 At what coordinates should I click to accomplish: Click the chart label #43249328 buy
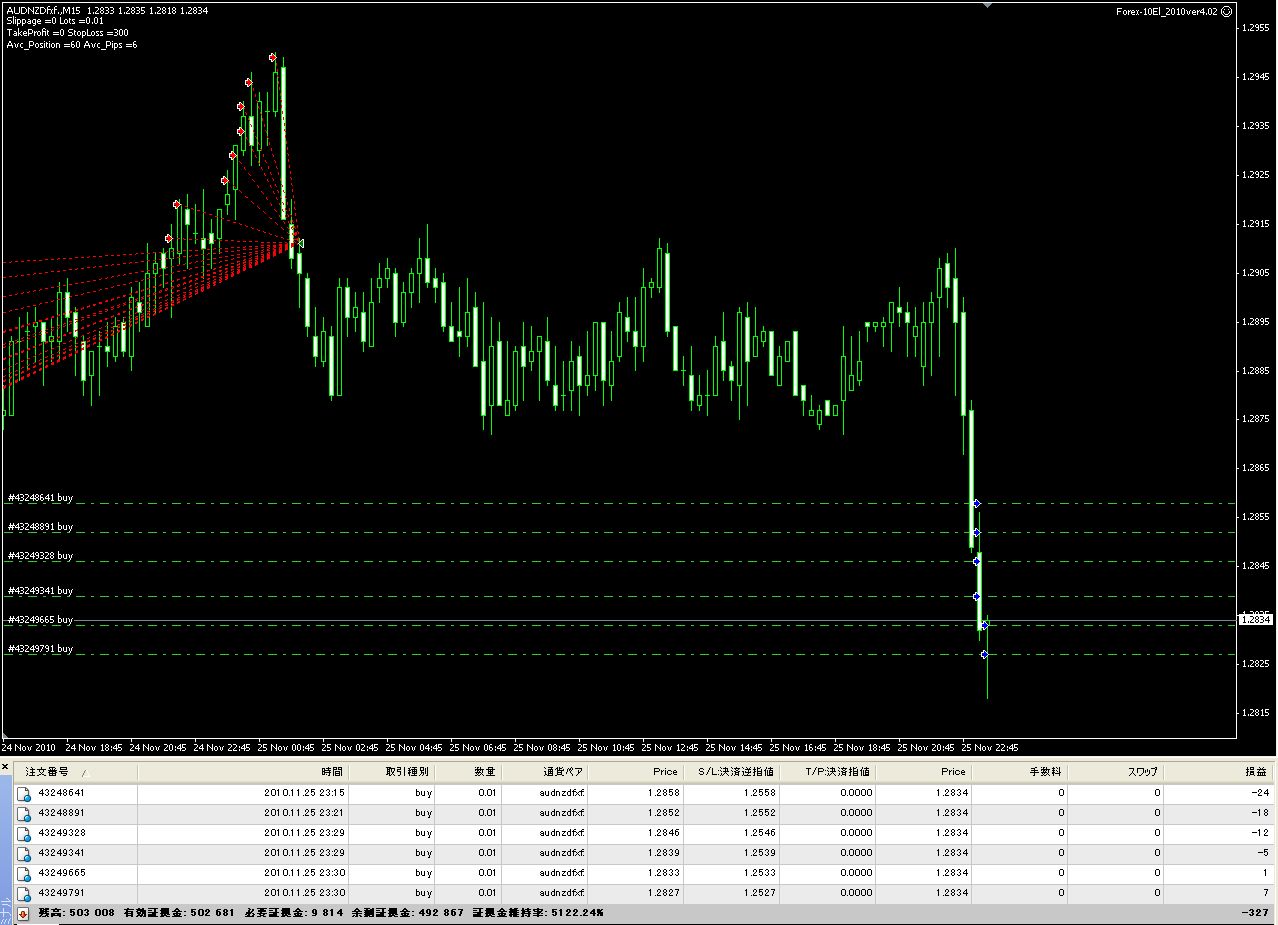click(x=40, y=555)
